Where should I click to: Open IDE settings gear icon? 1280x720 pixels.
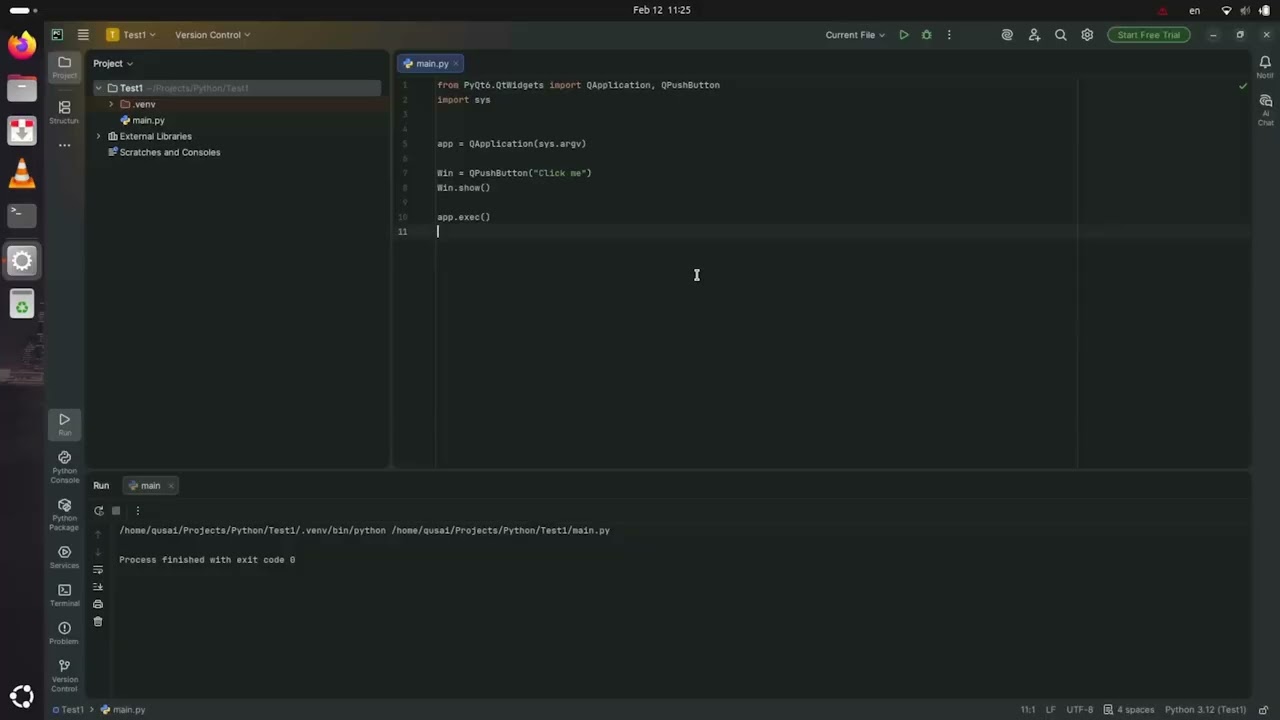point(1087,35)
